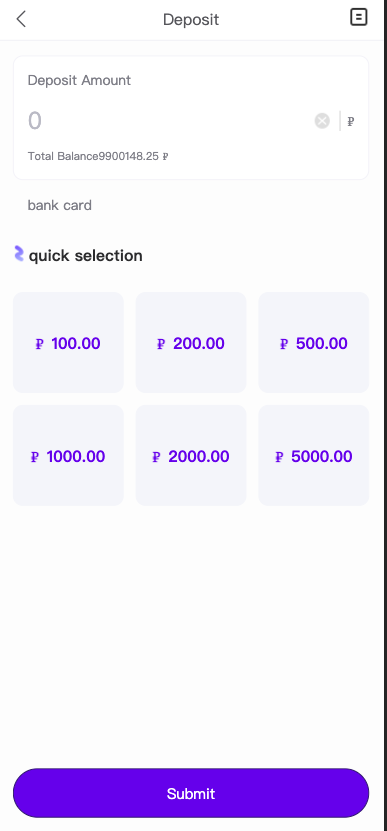
Task: Click the ruble sign after Total Balance
Action: (165, 156)
